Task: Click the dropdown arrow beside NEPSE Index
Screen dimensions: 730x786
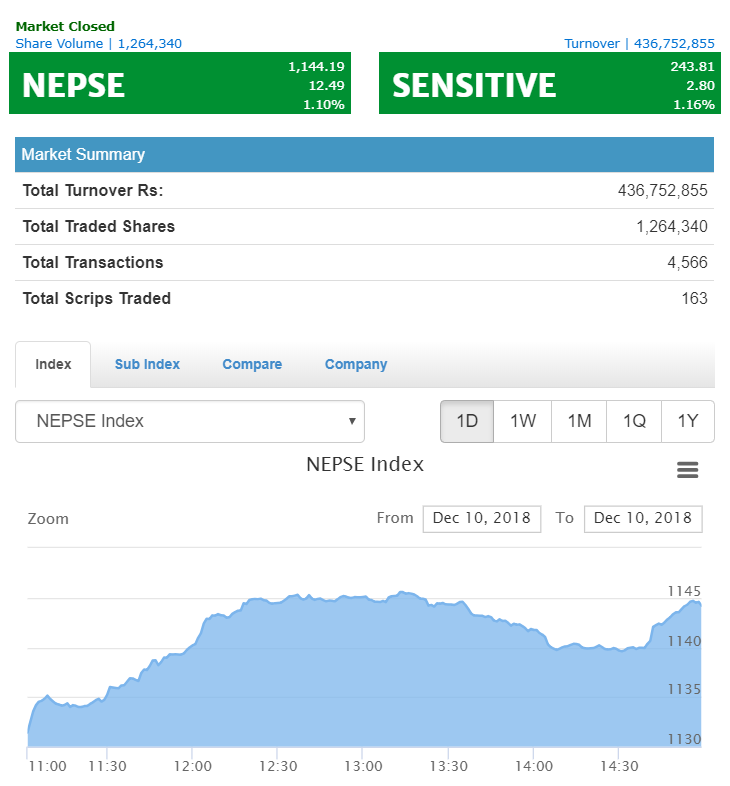Action: coord(352,421)
